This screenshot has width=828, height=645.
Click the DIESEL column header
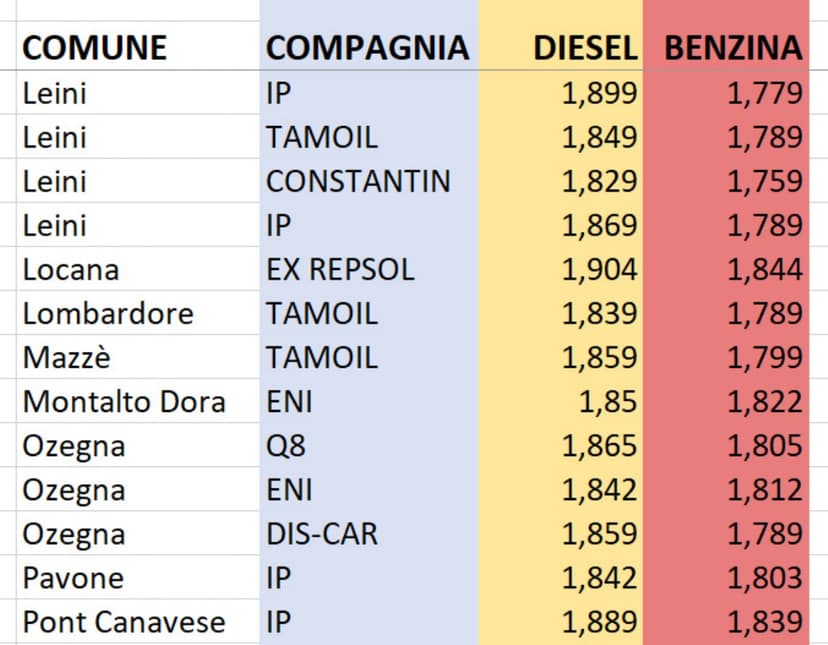coord(585,47)
